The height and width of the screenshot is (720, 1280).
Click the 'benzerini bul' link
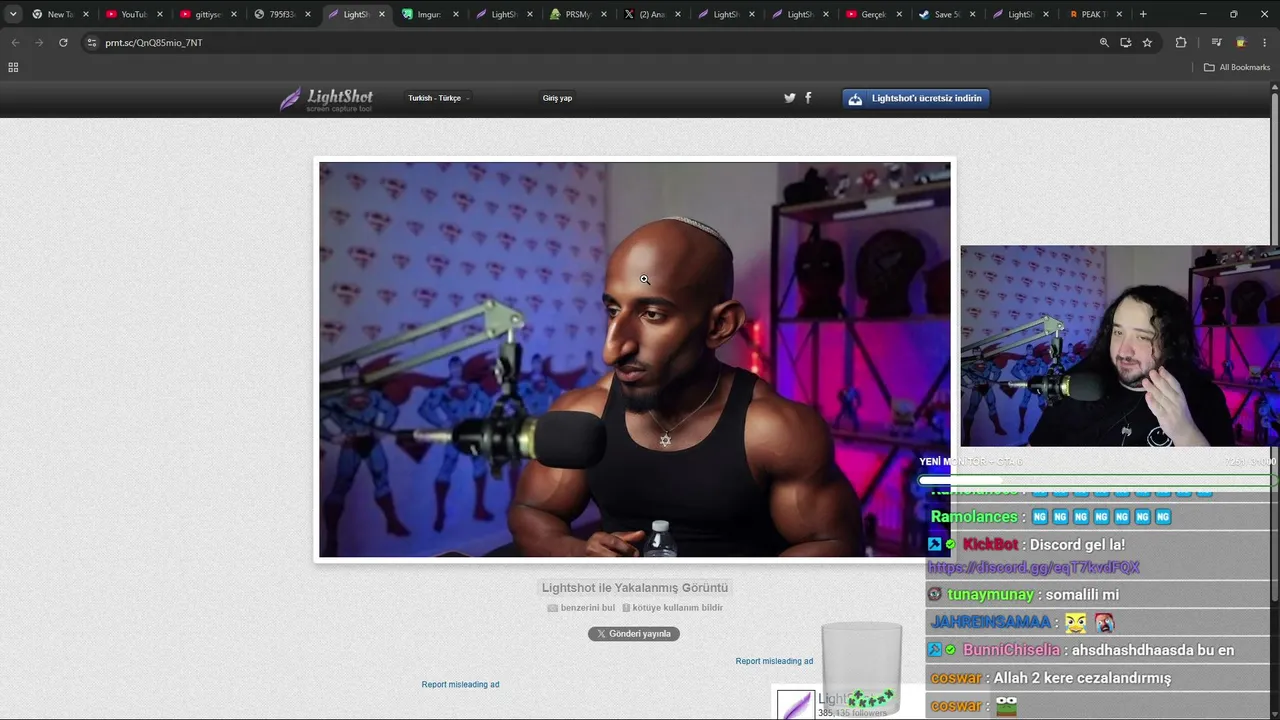point(588,608)
